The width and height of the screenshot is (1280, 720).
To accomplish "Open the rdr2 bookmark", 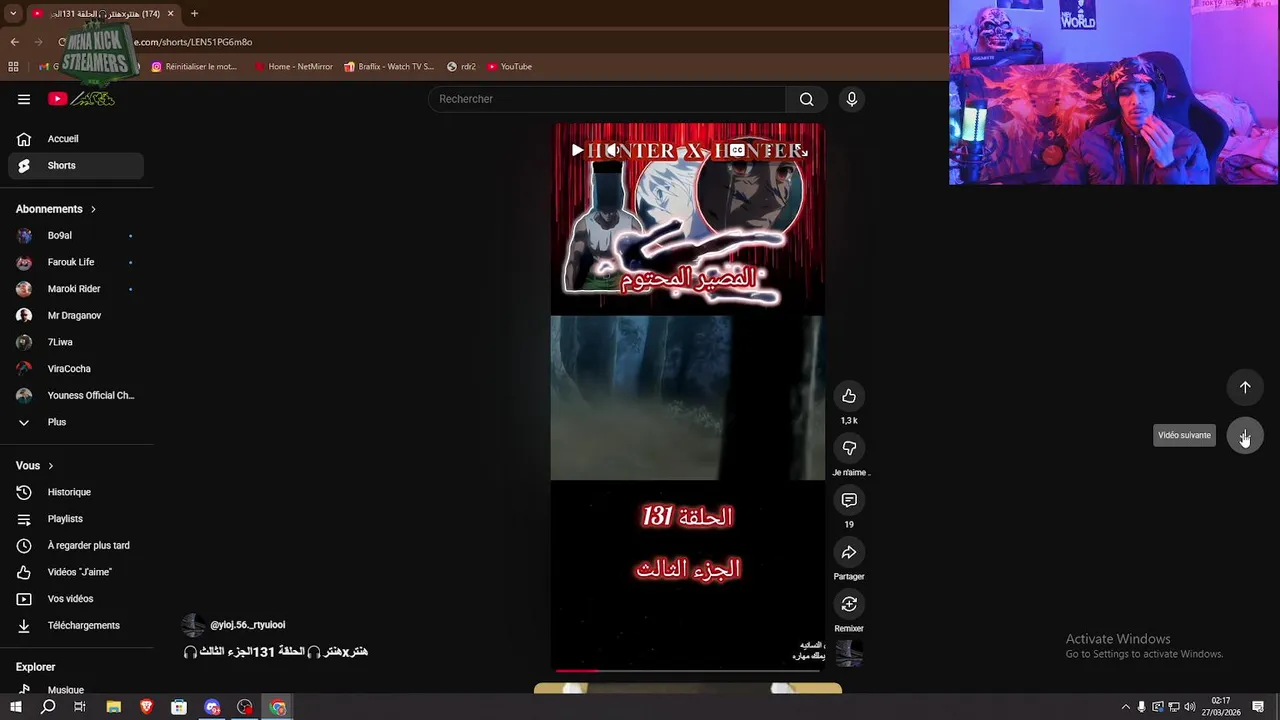I will point(461,67).
